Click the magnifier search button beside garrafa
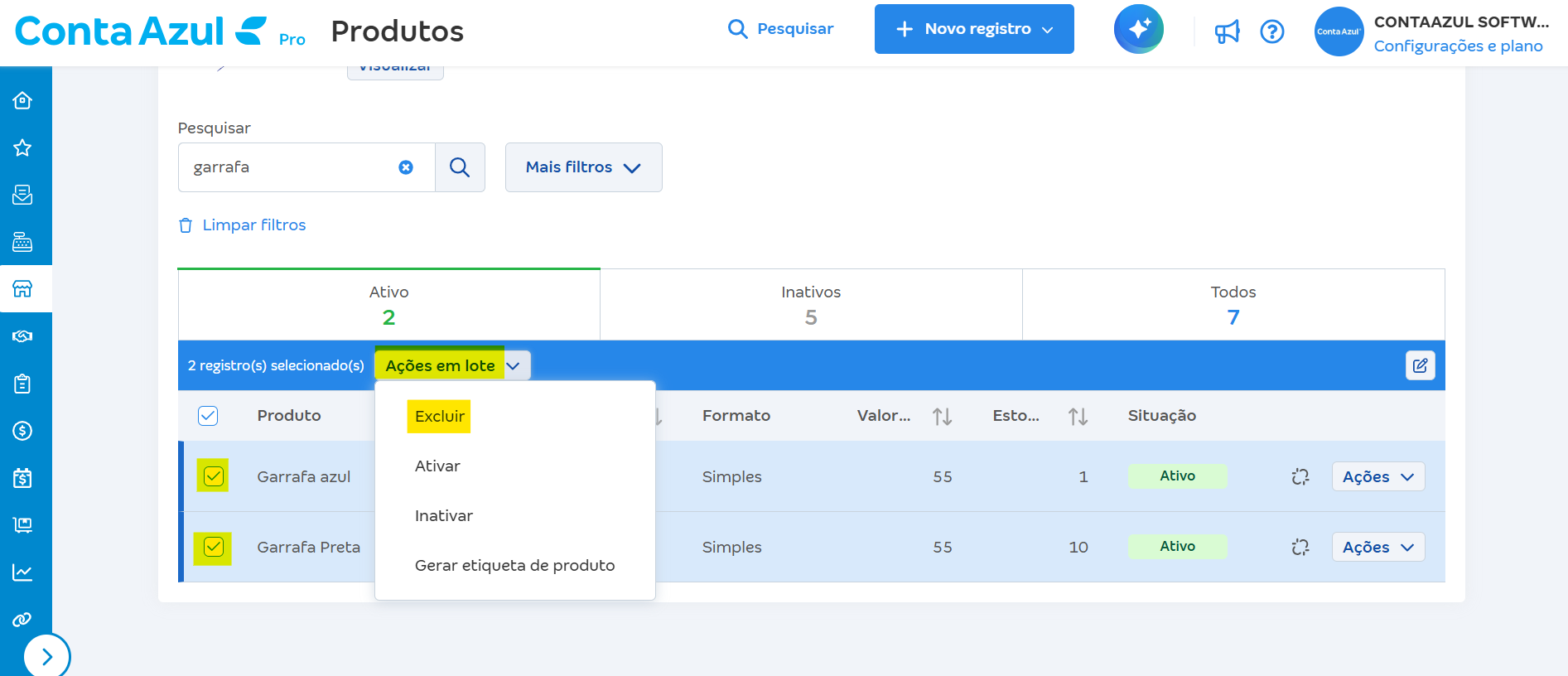This screenshot has width=1568, height=676. (x=460, y=167)
